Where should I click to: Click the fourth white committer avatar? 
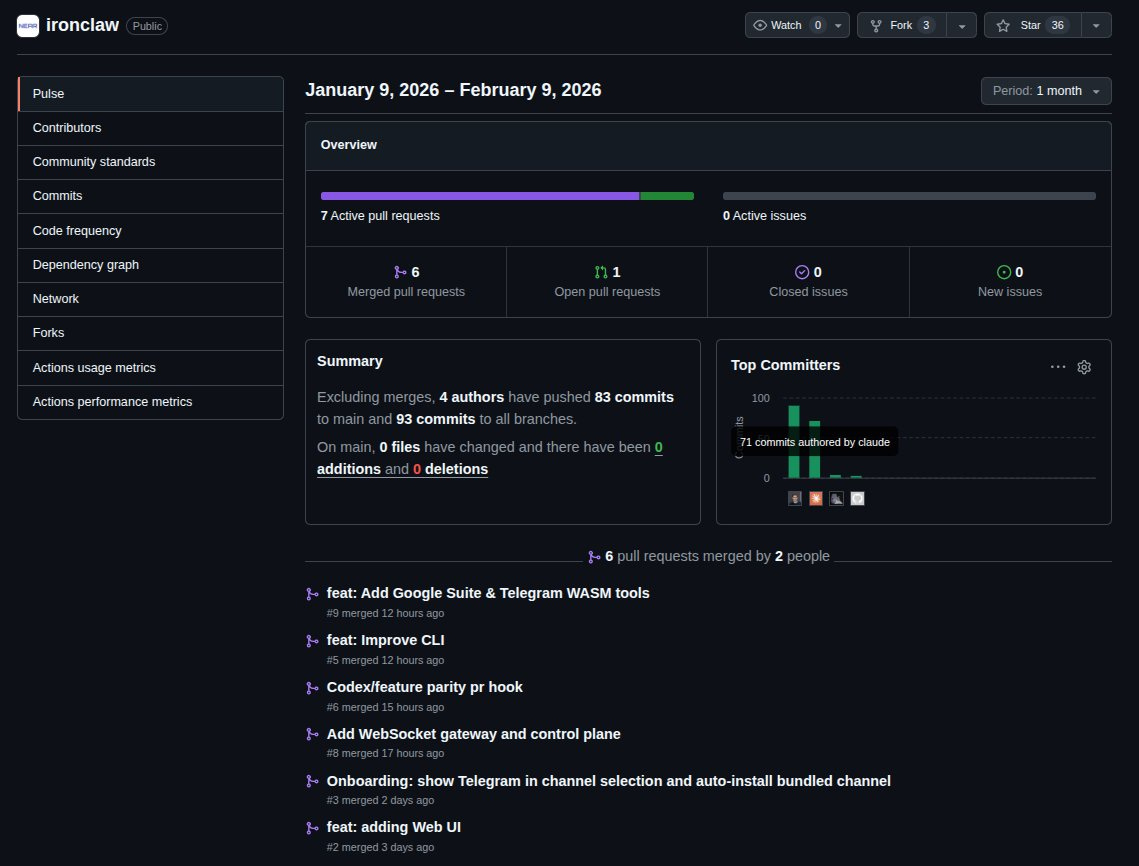(x=857, y=498)
